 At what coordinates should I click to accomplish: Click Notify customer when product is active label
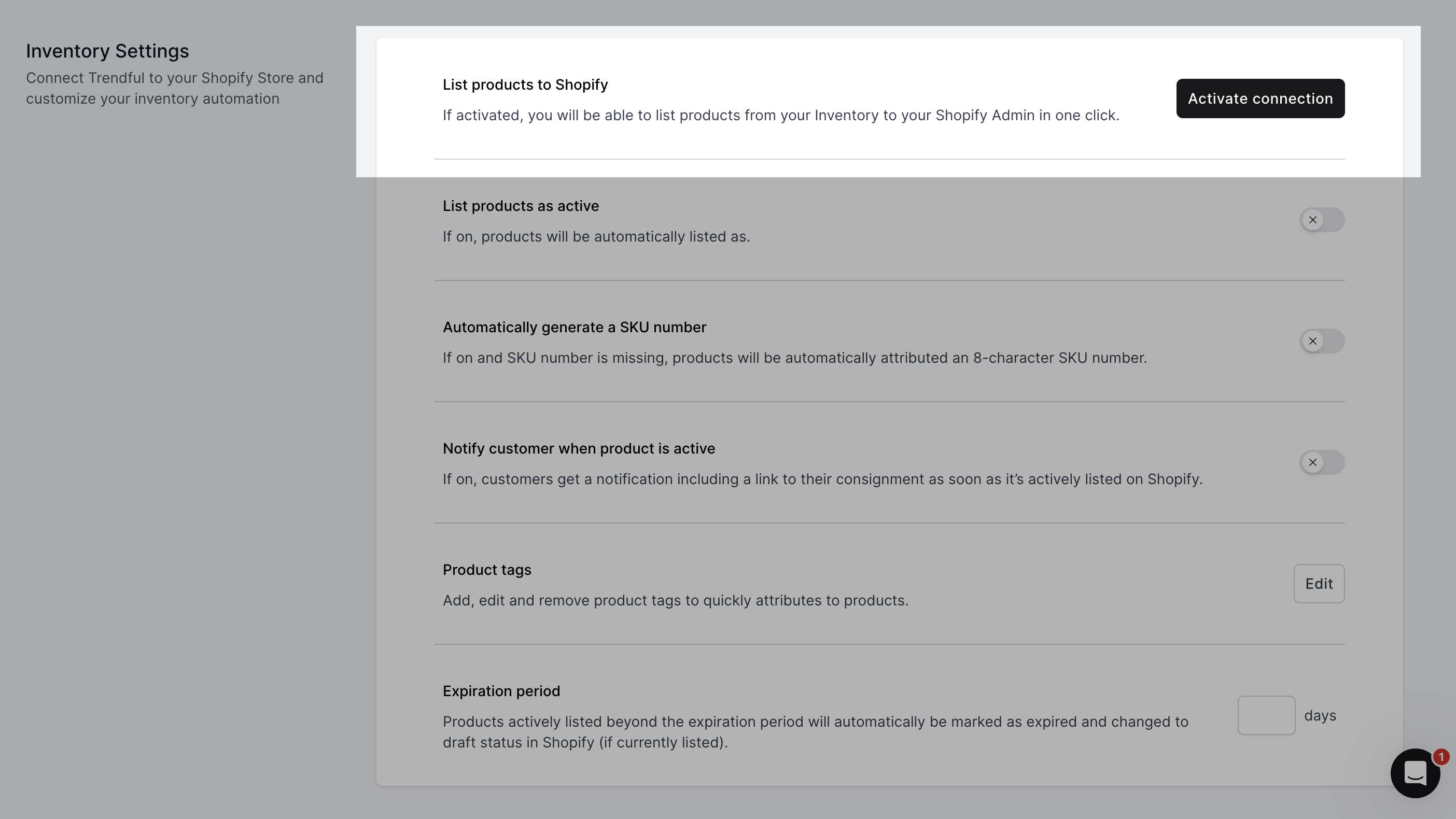(x=579, y=449)
